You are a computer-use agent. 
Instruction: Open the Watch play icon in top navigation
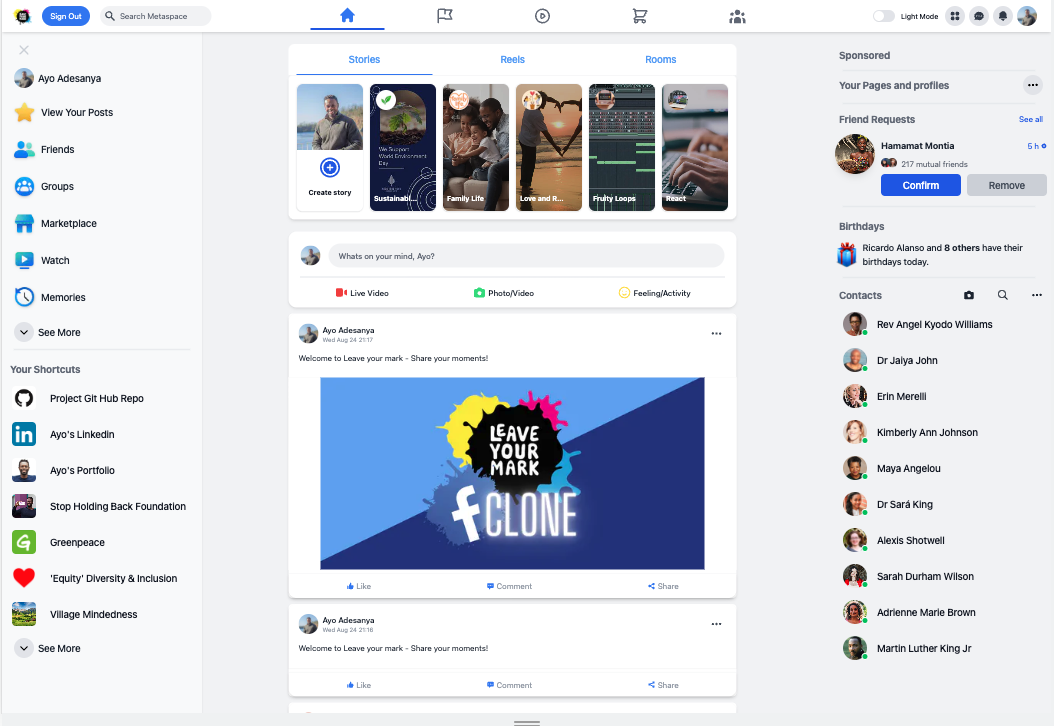(542, 15)
